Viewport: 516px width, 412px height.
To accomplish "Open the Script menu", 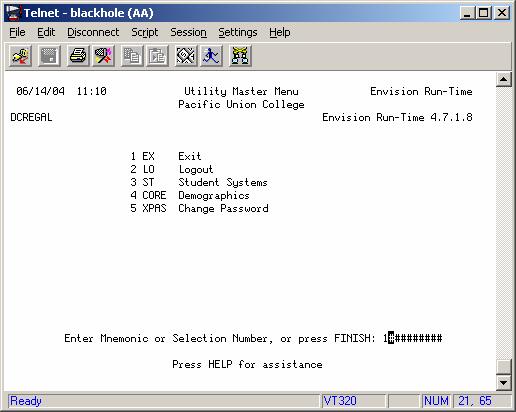I will pyautogui.click(x=144, y=32).
